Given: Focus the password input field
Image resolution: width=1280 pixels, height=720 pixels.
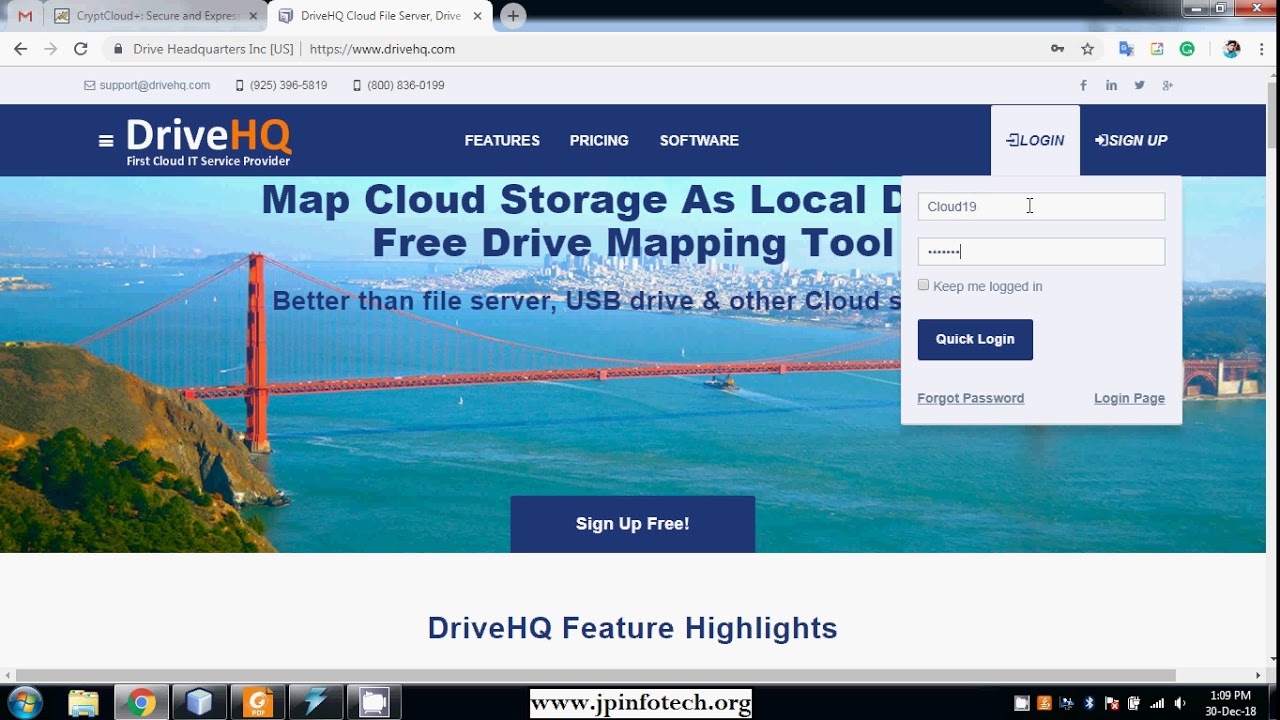Looking at the screenshot, I should pos(1041,251).
